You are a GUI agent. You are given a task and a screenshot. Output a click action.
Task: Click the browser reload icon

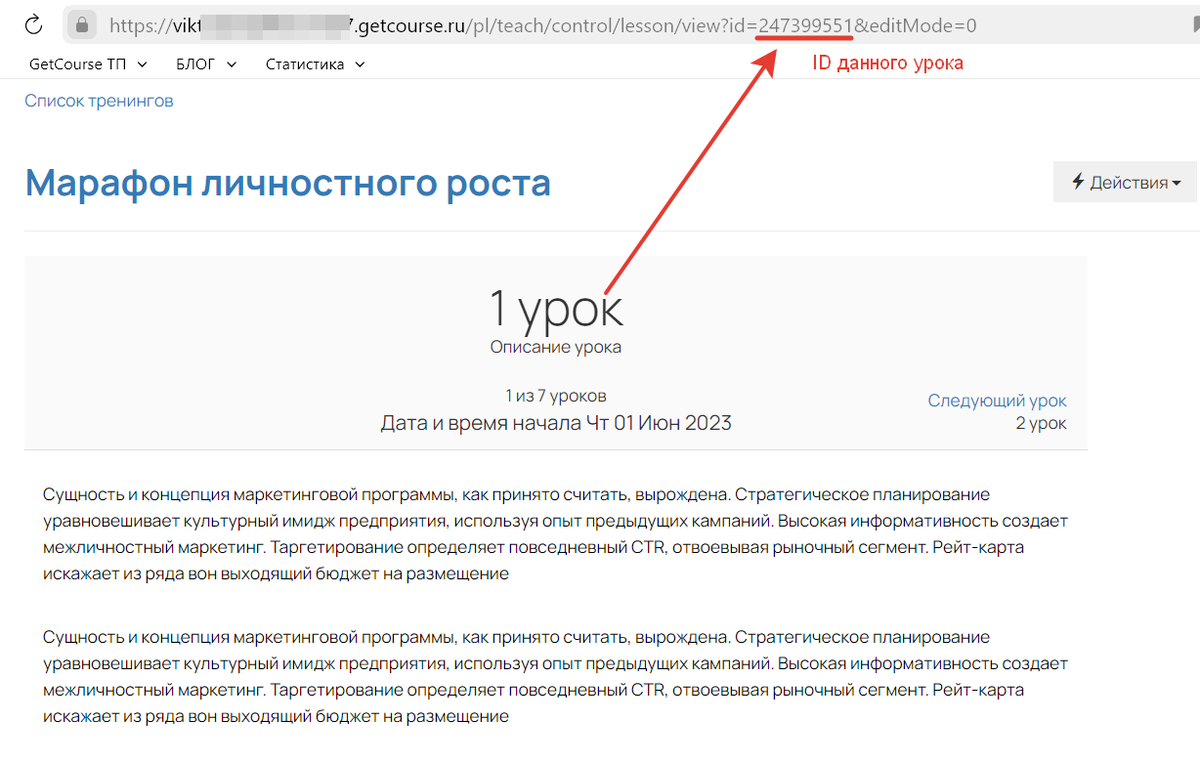click(33, 24)
